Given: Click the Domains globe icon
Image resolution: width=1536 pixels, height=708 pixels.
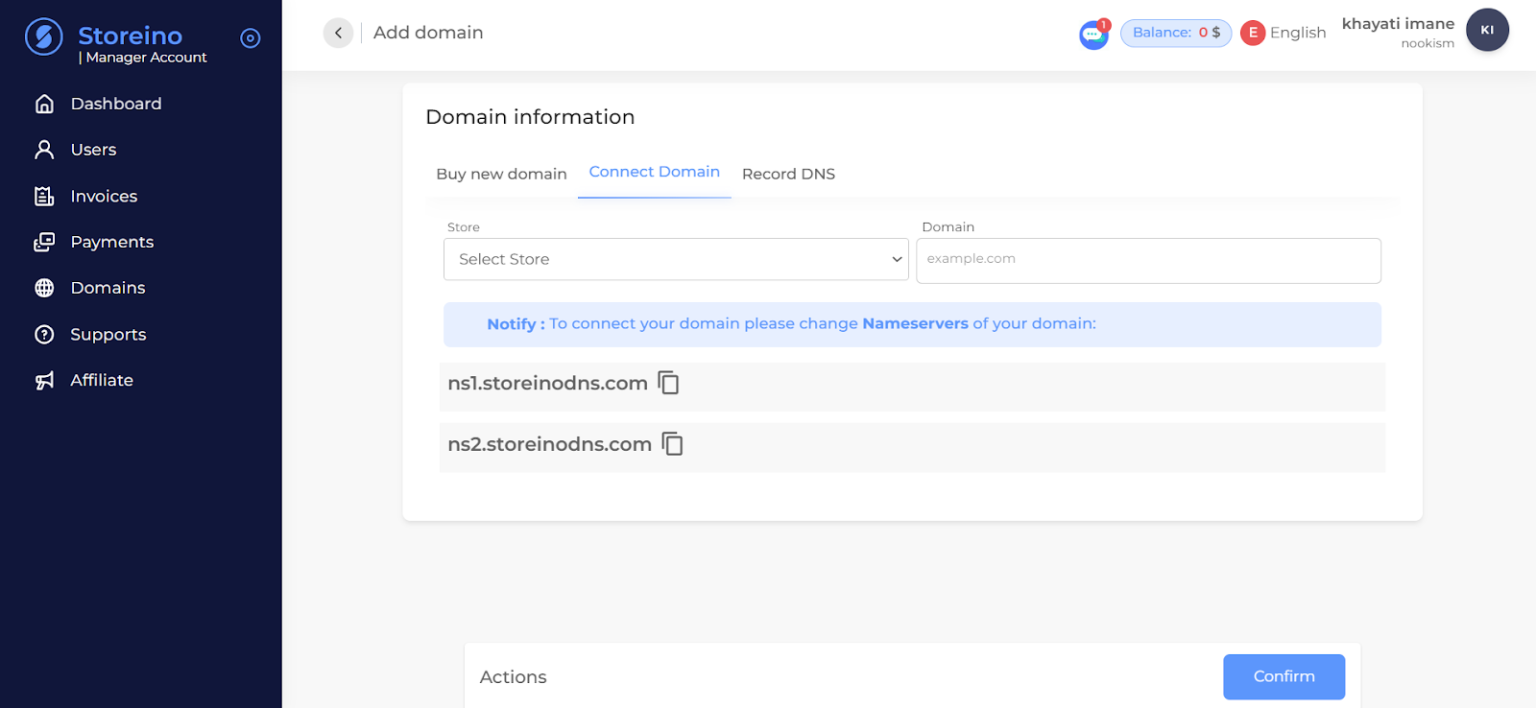Looking at the screenshot, I should pos(44,288).
